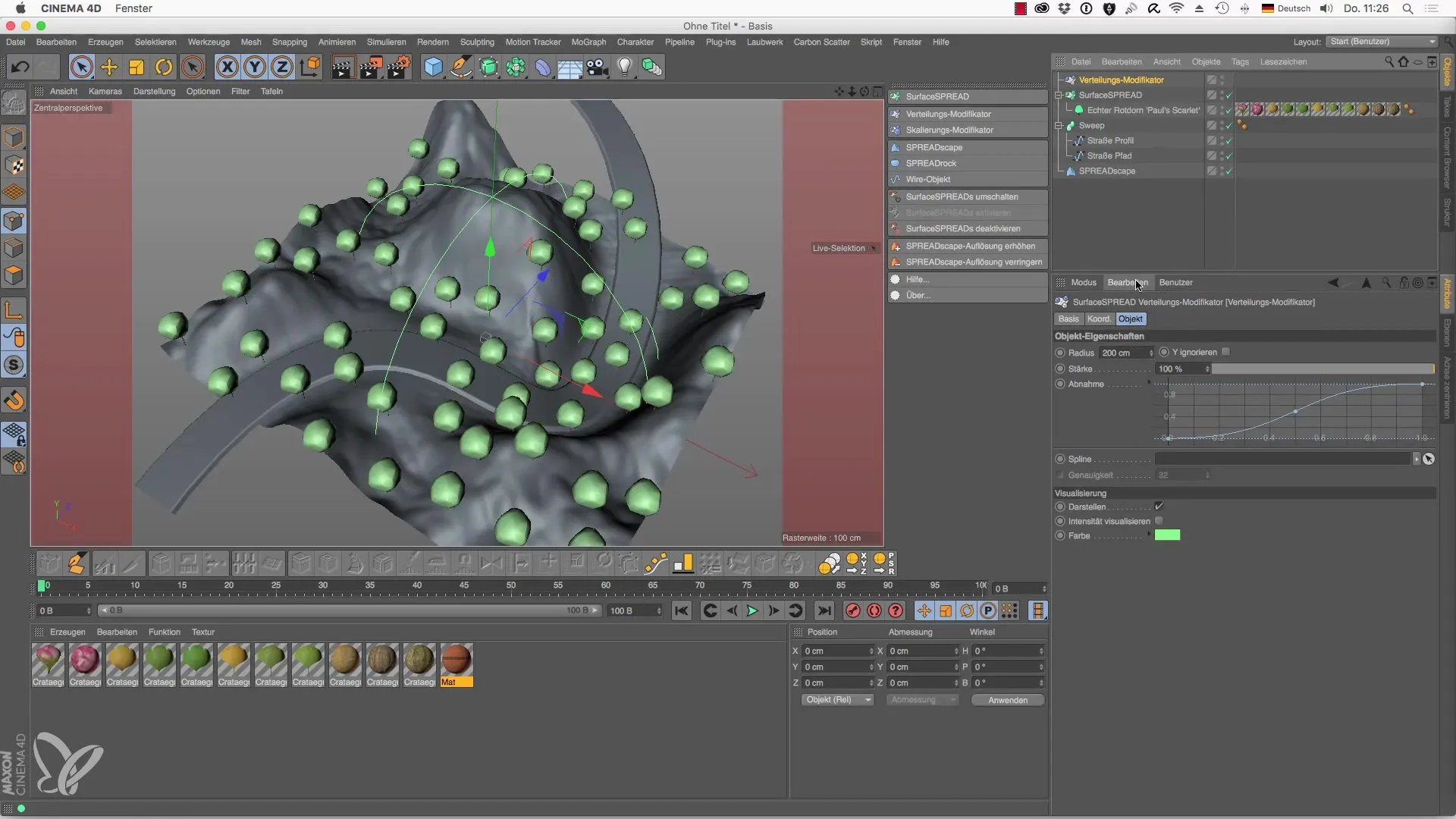Click SurfaceSPREADs deaktivieren
Screen dimensions: 1456x819
968,229
